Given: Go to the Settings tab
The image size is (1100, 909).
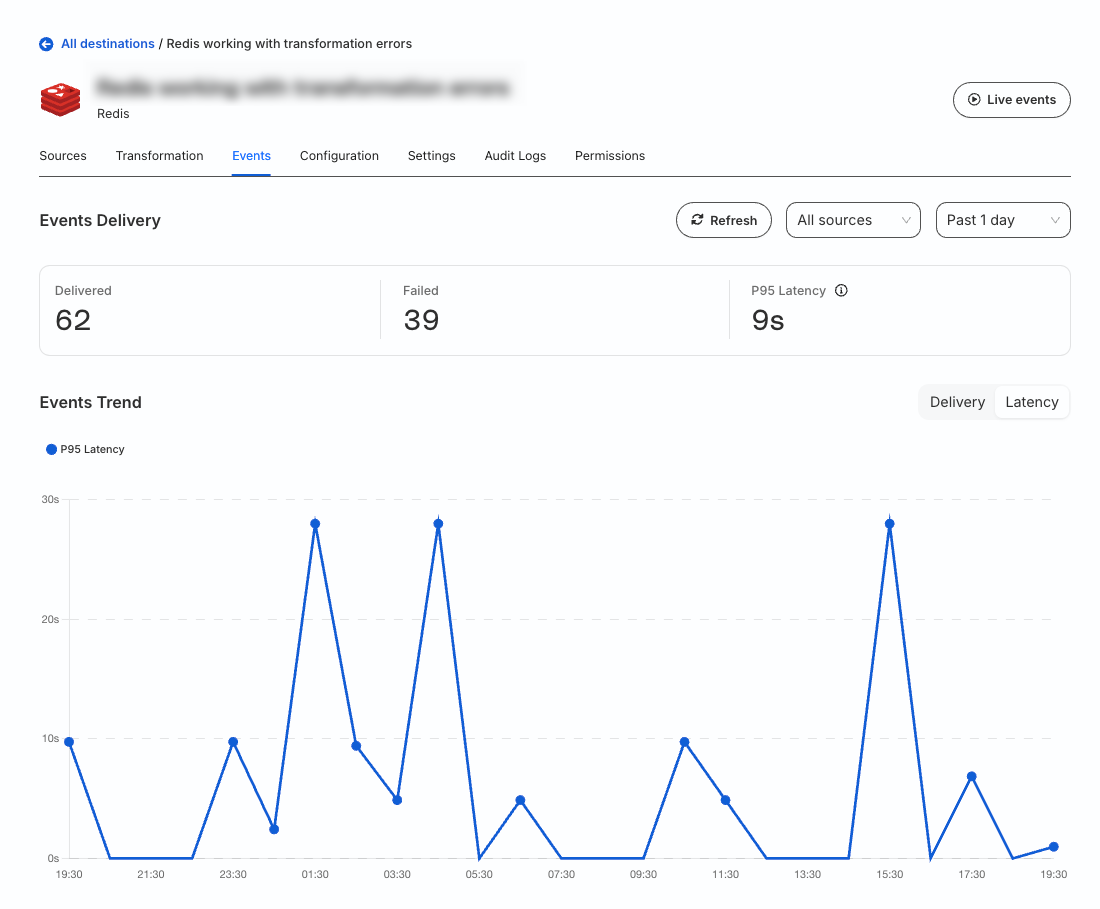Looking at the screenshot, I should [x=431, y=156].
